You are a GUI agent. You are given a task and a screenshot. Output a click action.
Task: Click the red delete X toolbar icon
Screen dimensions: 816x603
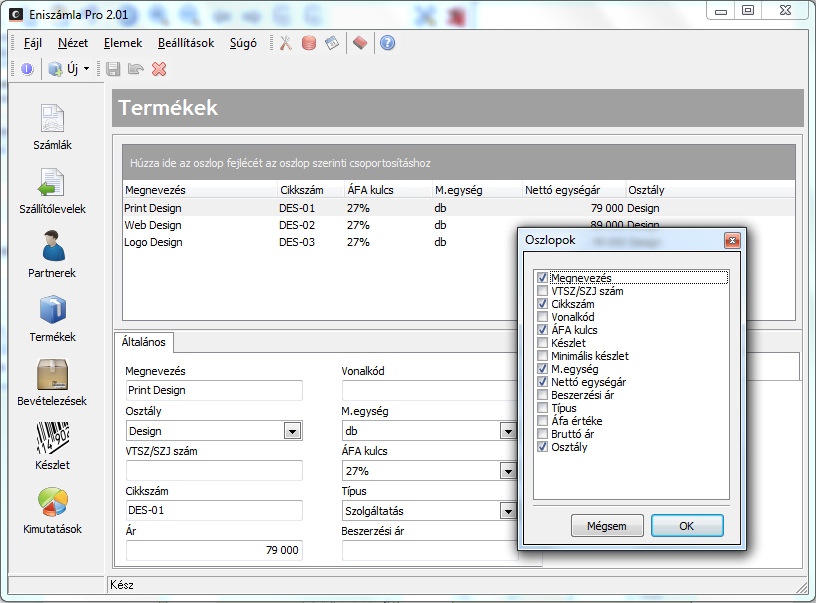pyautogui.click(x=159, y=69)
